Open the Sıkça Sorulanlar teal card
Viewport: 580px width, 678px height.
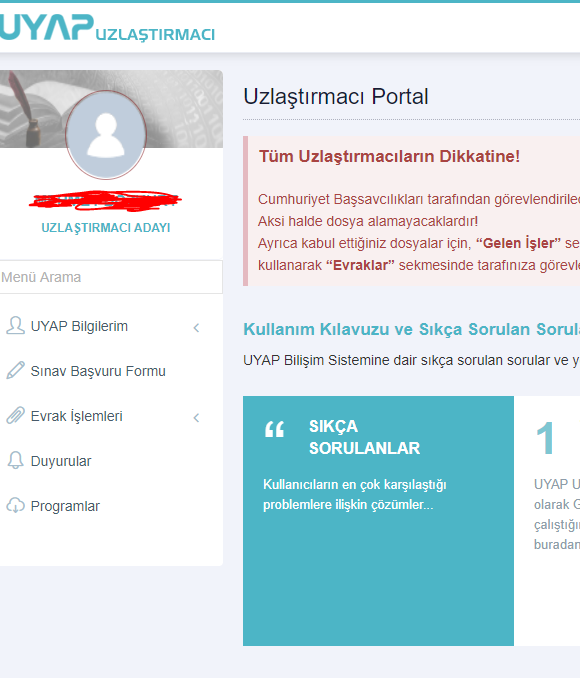tap(378, 521)
